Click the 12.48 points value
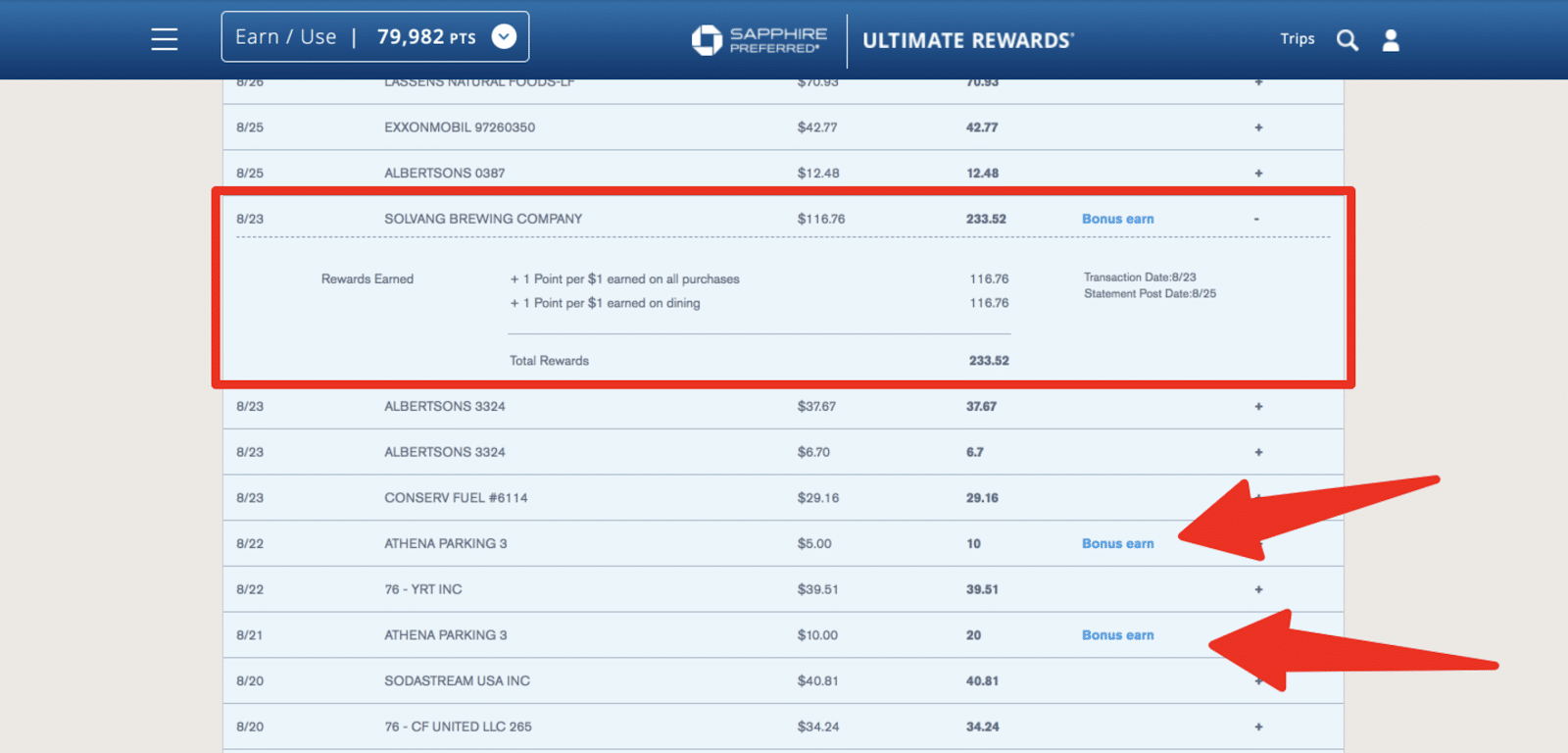This screenshot has width=1568, height=753. pos(982,174)
